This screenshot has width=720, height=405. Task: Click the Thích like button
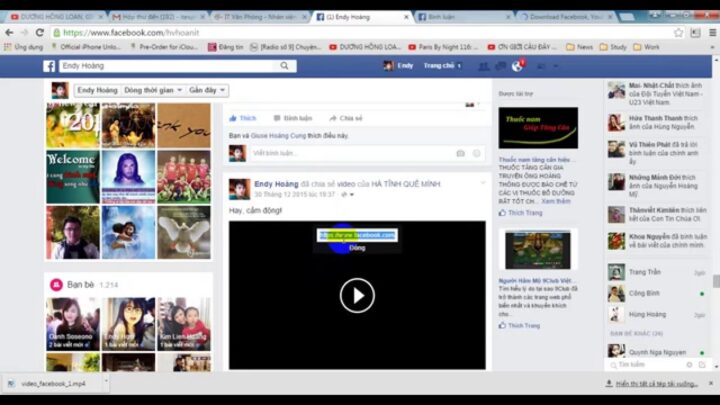click(x=242, y=118)
